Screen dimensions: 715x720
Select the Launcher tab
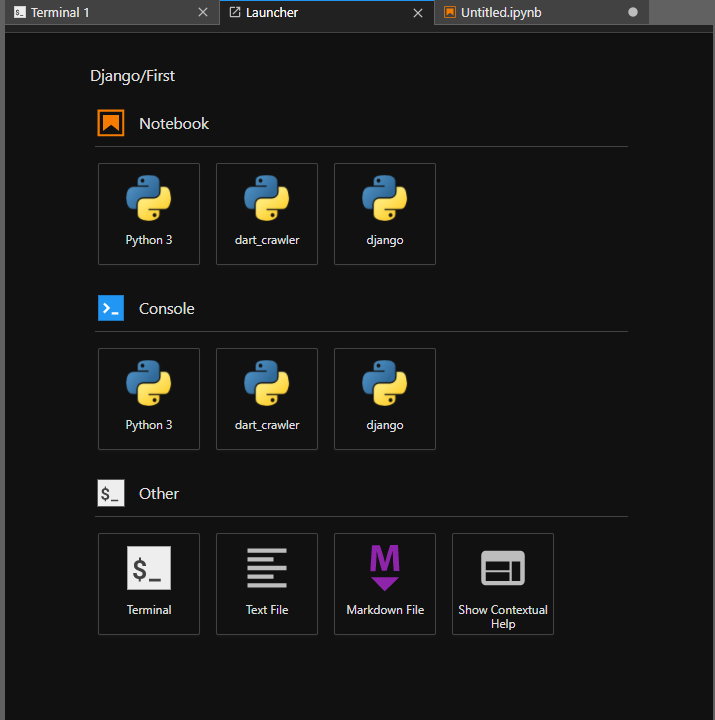pyautogui.click(x=327, y=12)
